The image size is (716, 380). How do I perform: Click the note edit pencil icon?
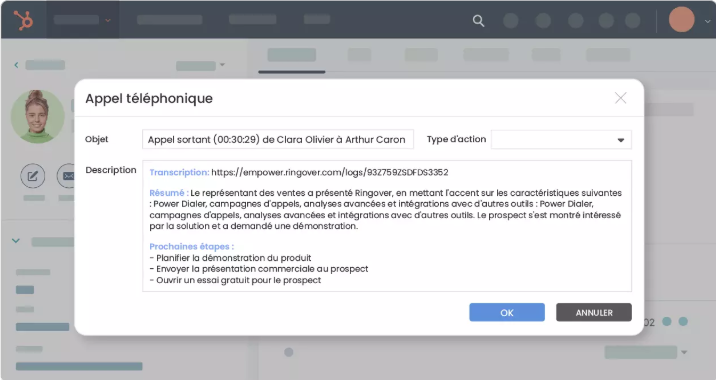[x=32, y=176]
